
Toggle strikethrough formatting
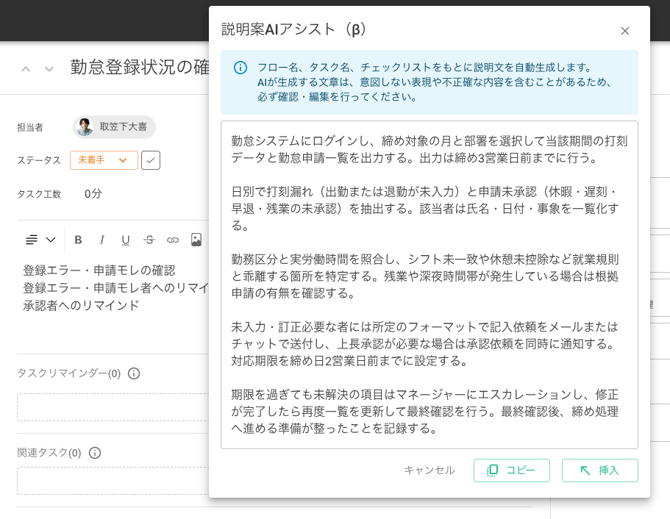[x=149, y=240]
